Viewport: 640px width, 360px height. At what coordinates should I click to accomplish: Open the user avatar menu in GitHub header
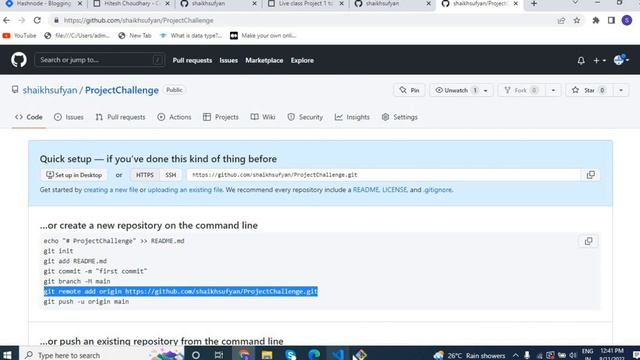(621, 60)
